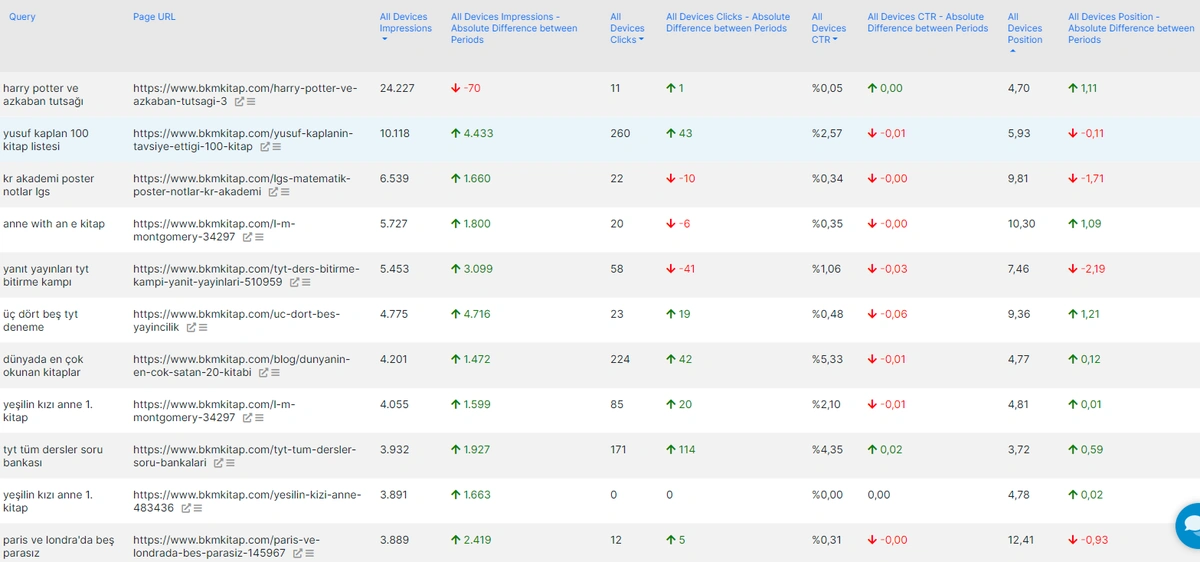This screenshot has width=1200, height=562.
Task: Click the Page URL column header
Action: pyautogui.click(x=154, y=17)
